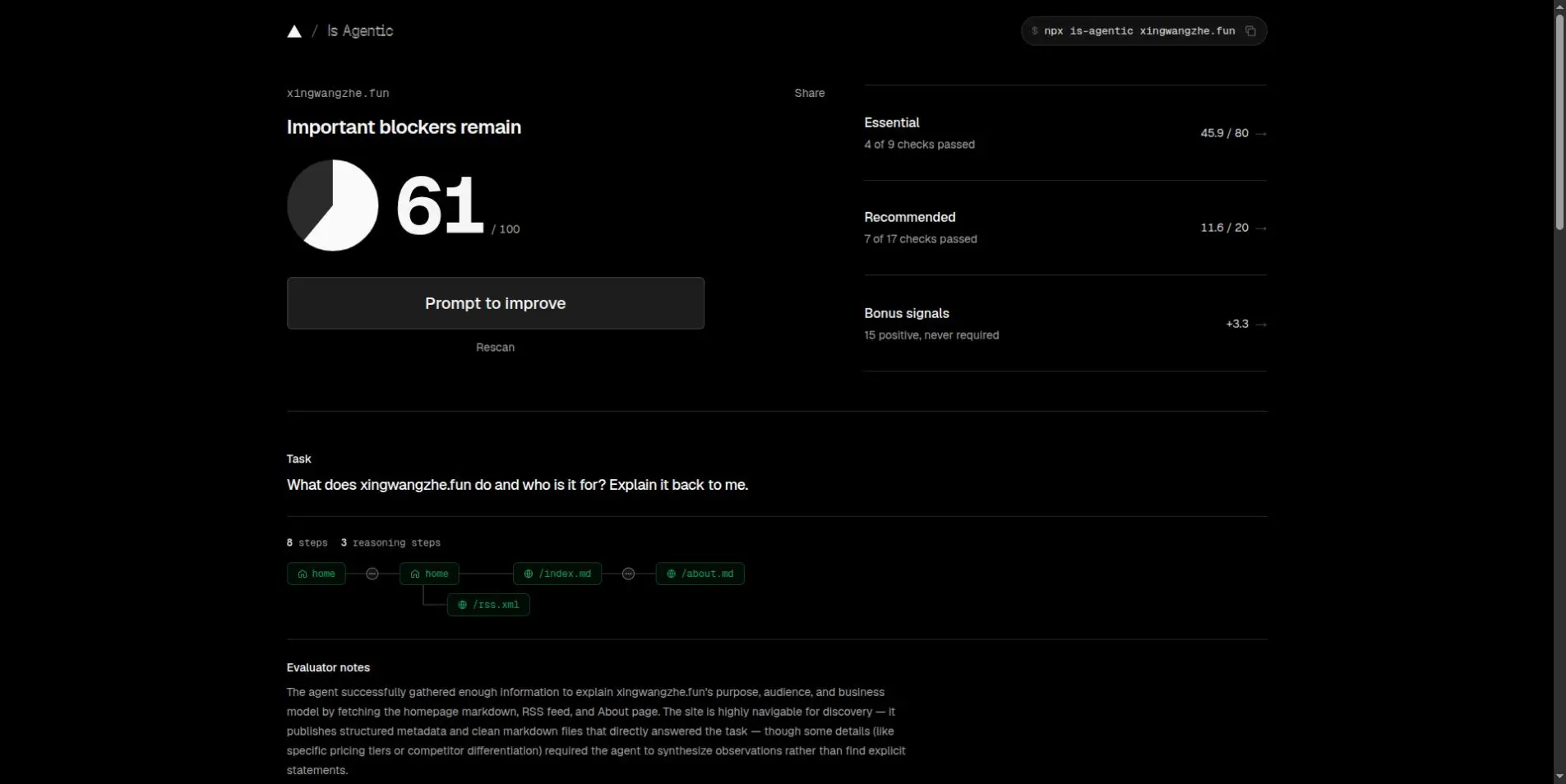Image resolution: width=1566 pixels, height=784 pixels.
Task: Open the Recommended score arrow
Action: (x=1261, y=228)
